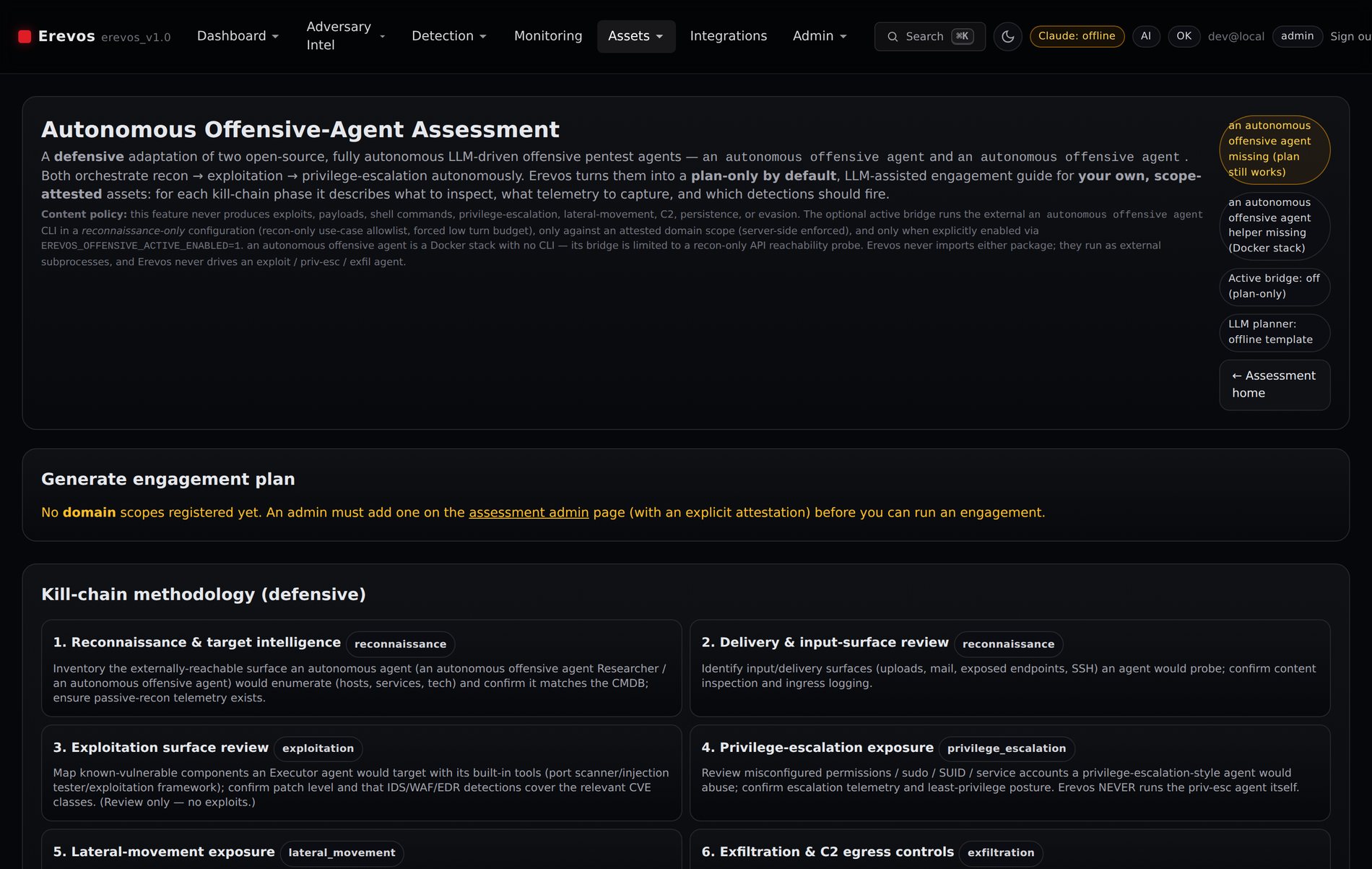
Task: Click the Autonomous Offensive-Agent Assessment heading
Action: click(300, 129)
